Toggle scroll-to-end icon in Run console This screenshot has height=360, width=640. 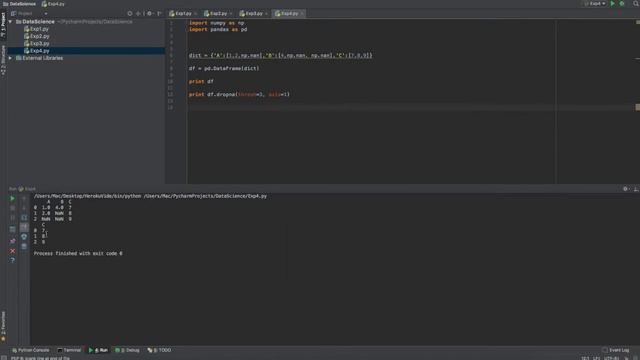click(x=24, y=227)
